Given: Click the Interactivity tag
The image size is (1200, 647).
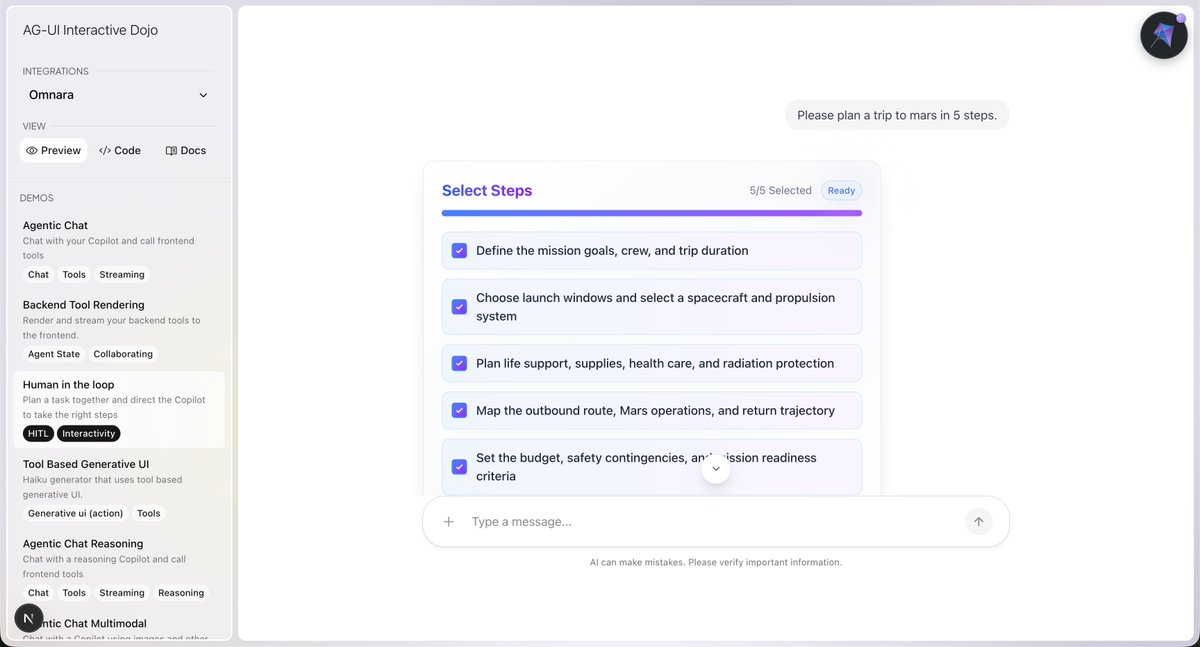Looking at the screenshot, I should (x=89, y=434).
